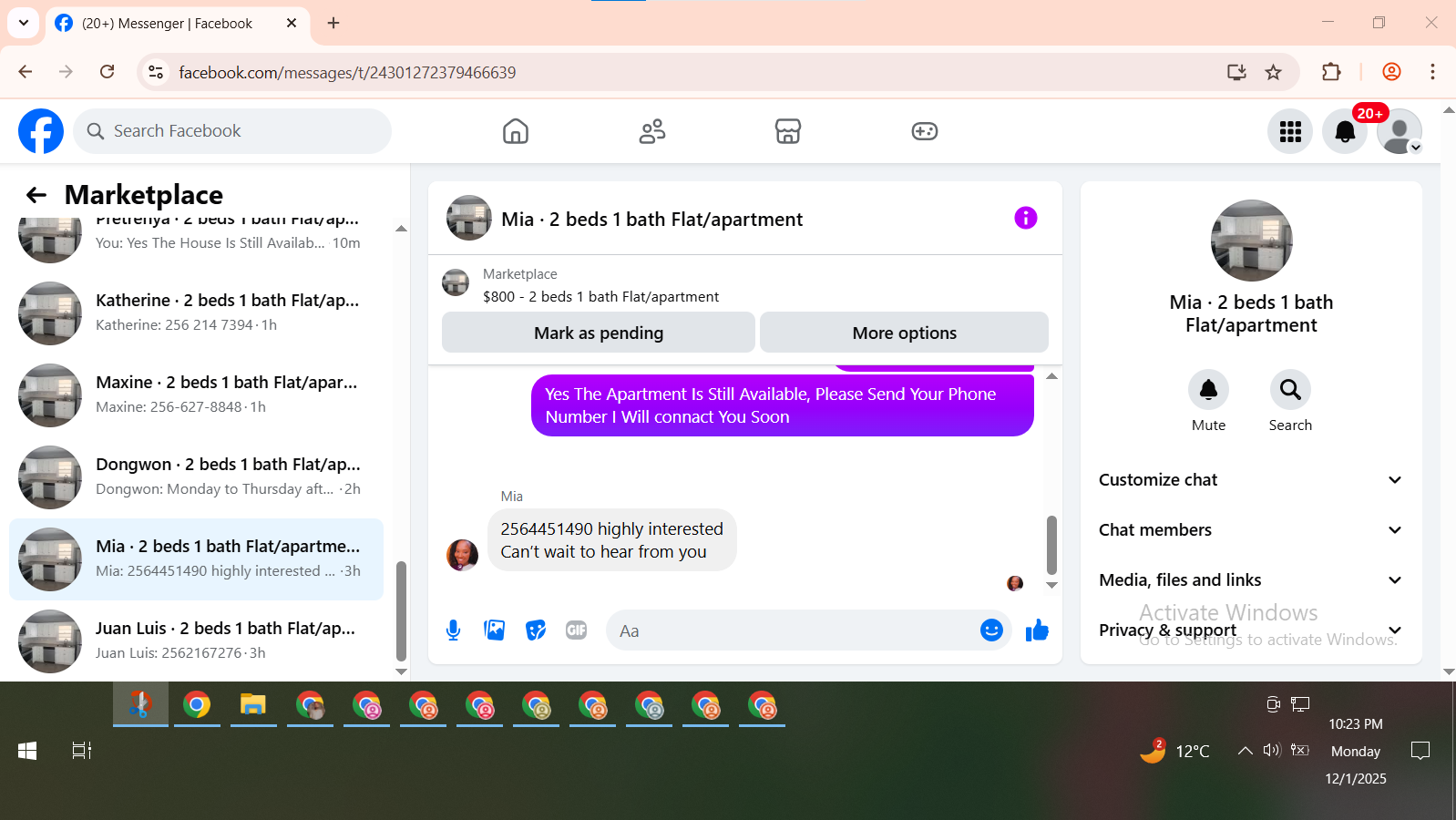Screen dimensions: 1456x820
Task: Click the browser address bar URL
Action: pos(347,73)
